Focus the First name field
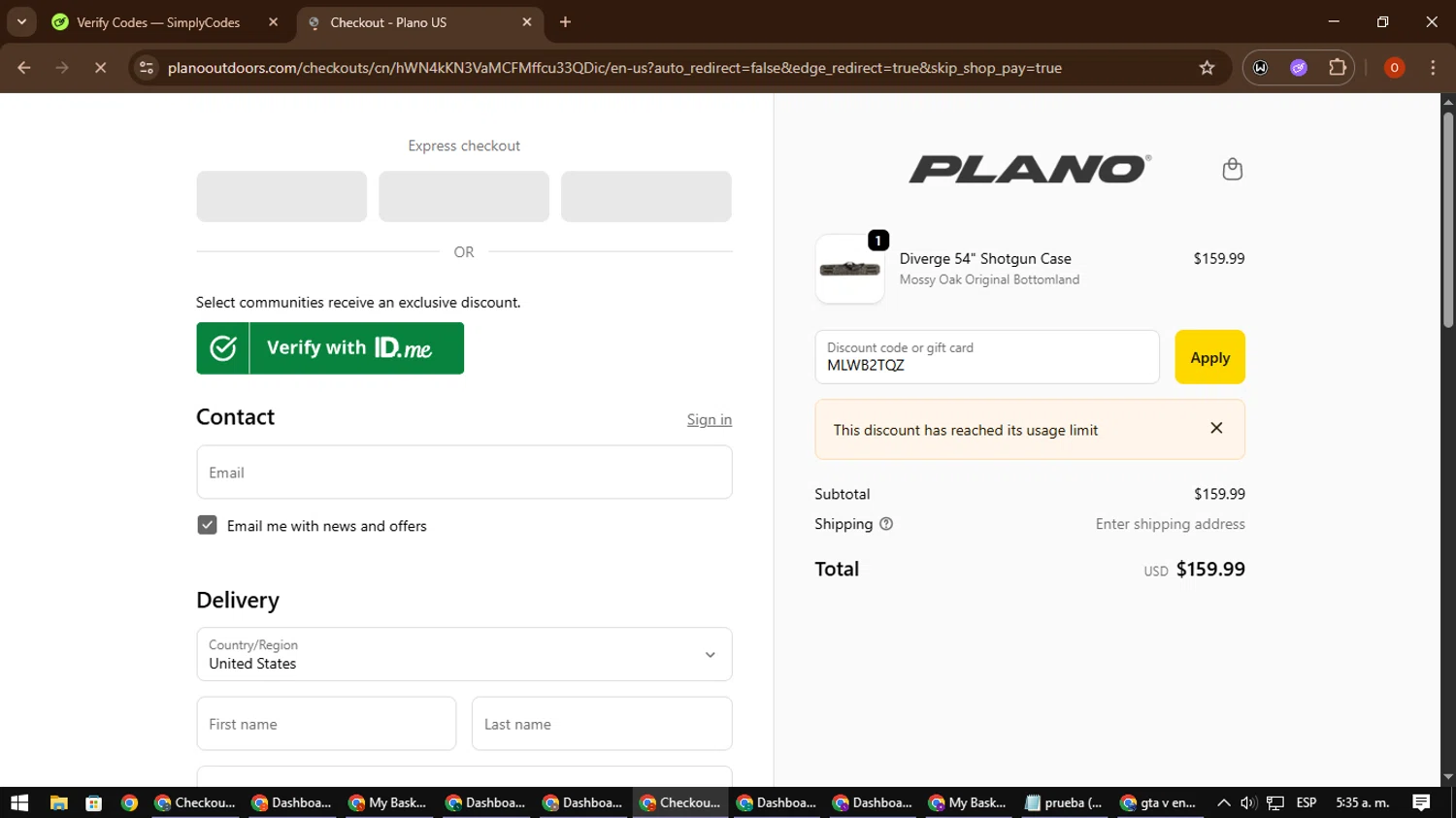Image resolution: width=1456 pixels, height=818 pixels. coord(326,724)
